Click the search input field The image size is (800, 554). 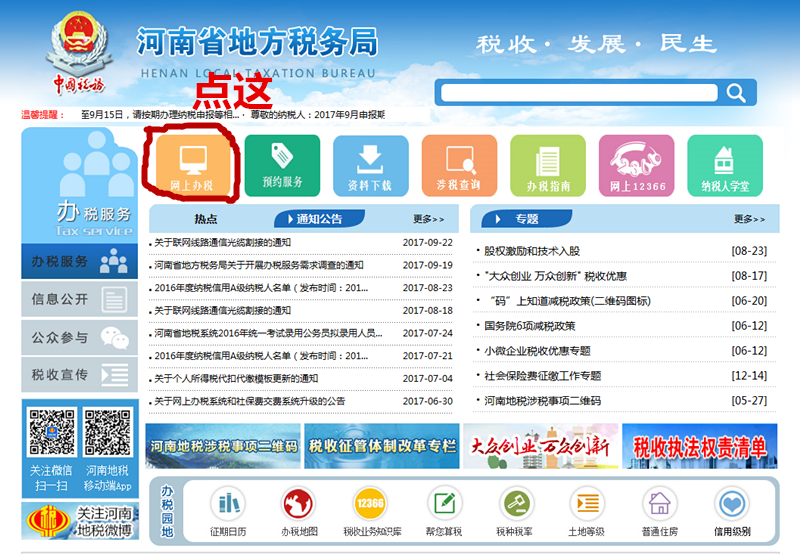tap(577, 94)
